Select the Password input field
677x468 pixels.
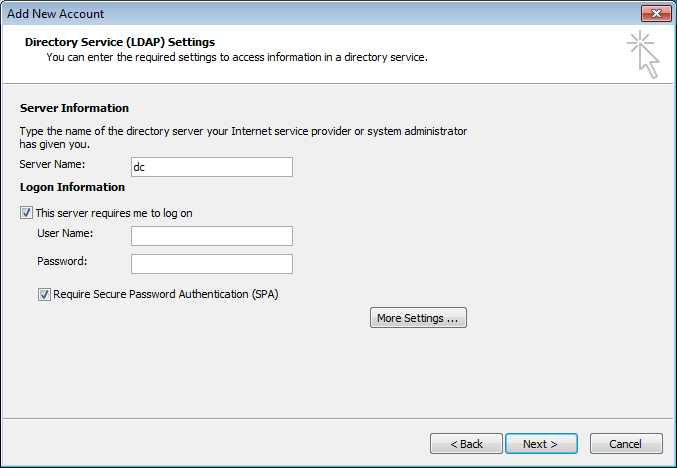point(212,264)
